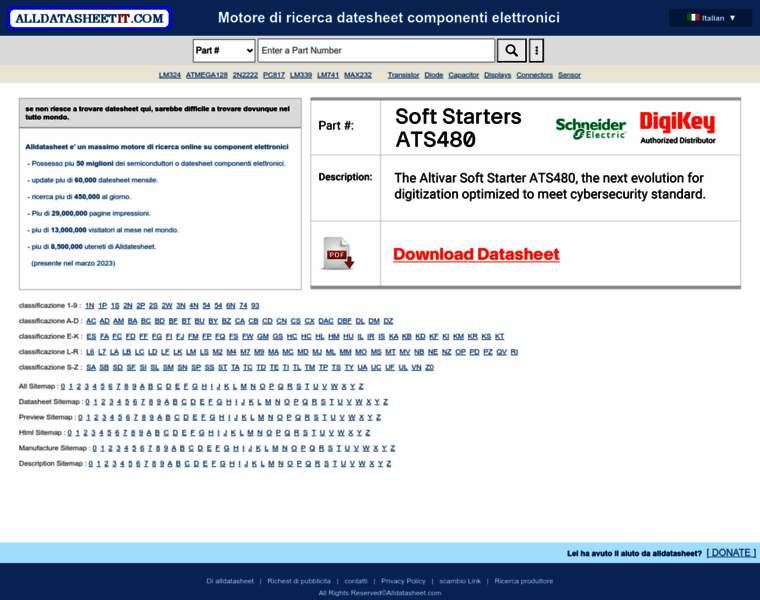Click the Soft Starters ATS480 part title

[458, 128]
